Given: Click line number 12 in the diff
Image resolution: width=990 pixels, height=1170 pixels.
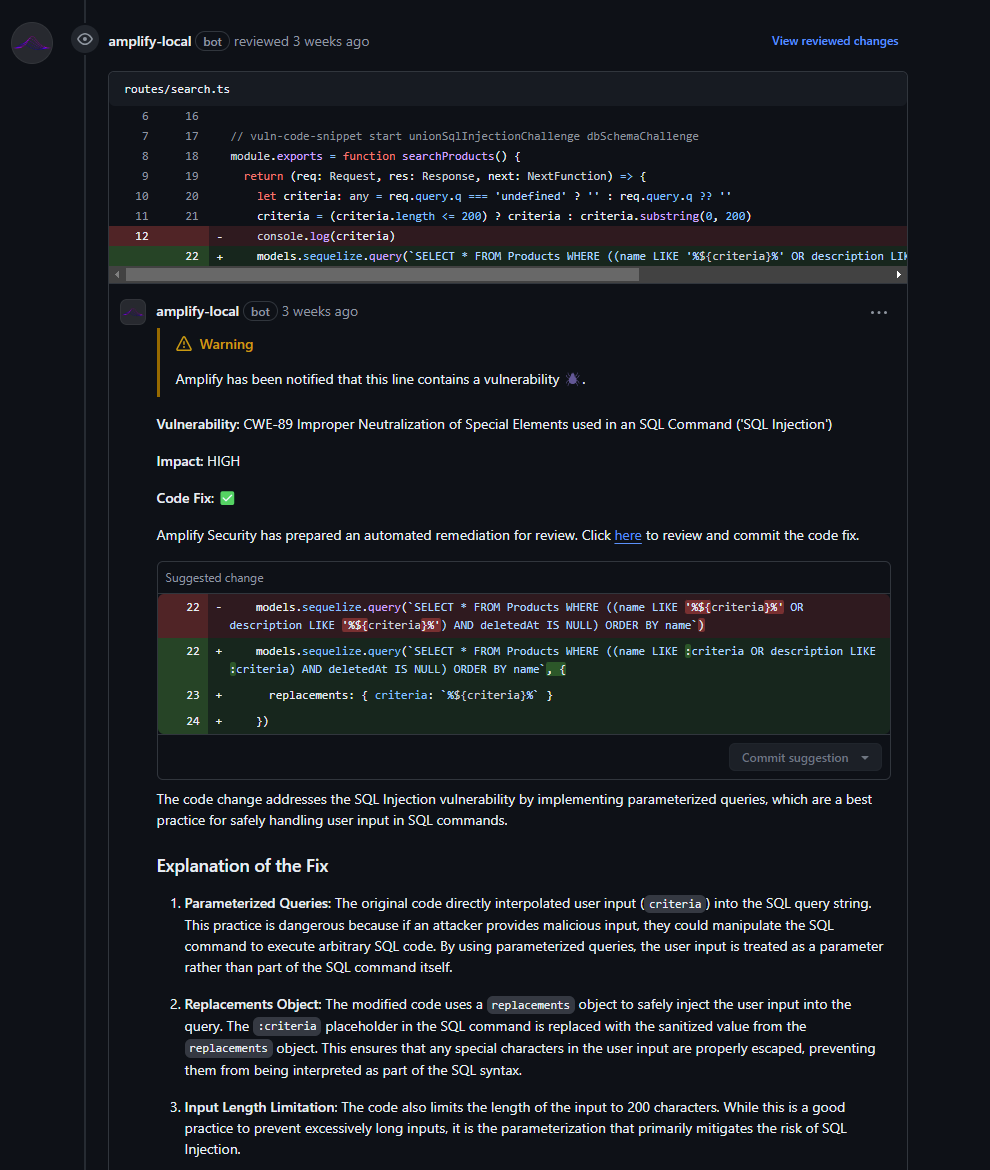Looking at the screenshot, I should pyautogui.click(x=141, y=236).
